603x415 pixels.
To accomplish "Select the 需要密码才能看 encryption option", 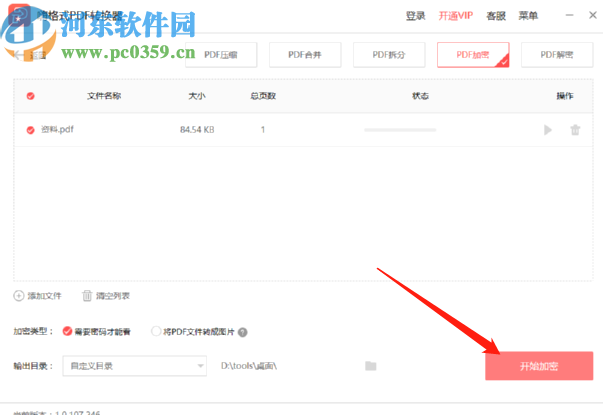I will coord(97,332).
